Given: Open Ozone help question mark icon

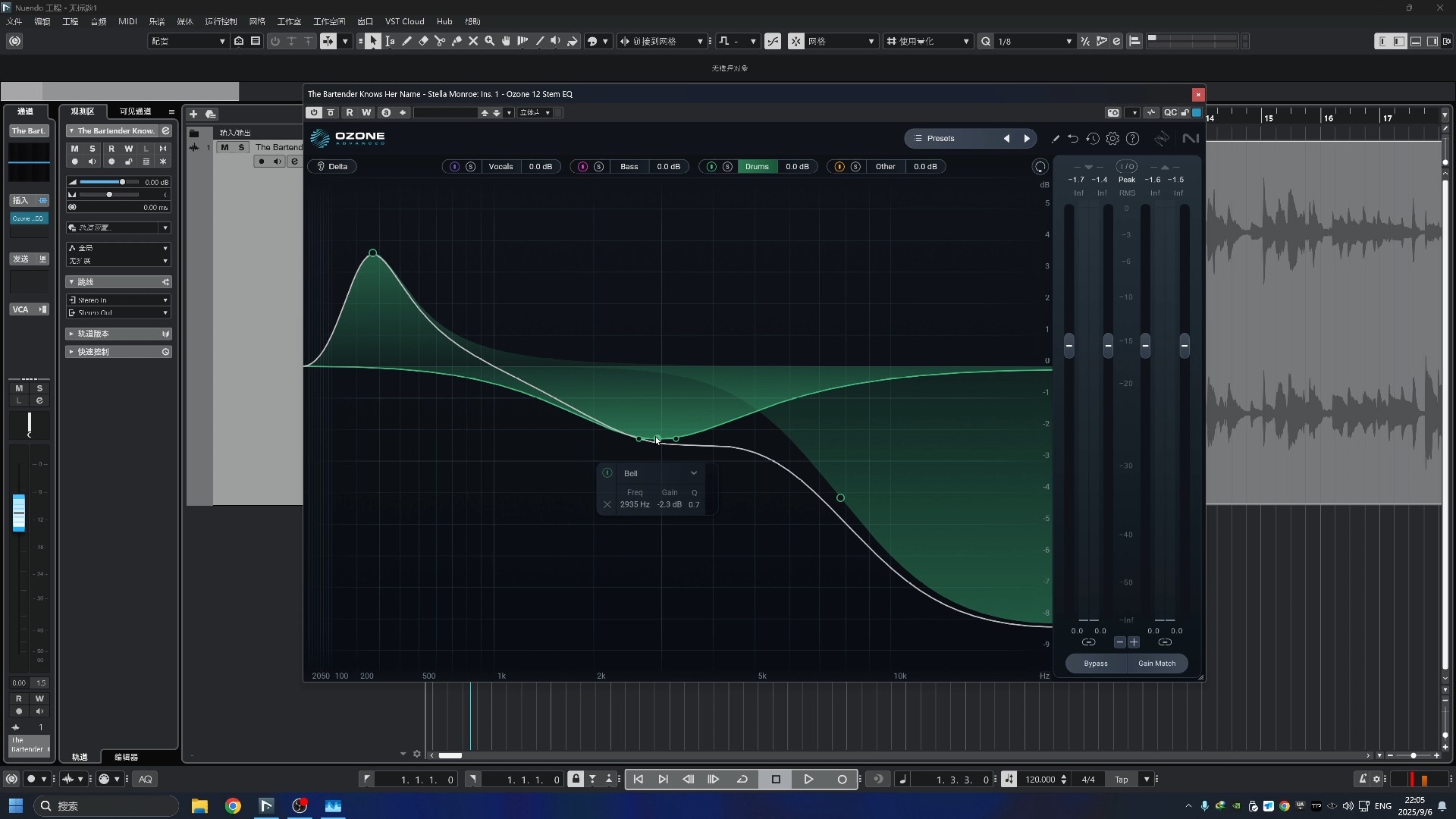Looking at the screenshot, I should click(x=1133, y=139).
